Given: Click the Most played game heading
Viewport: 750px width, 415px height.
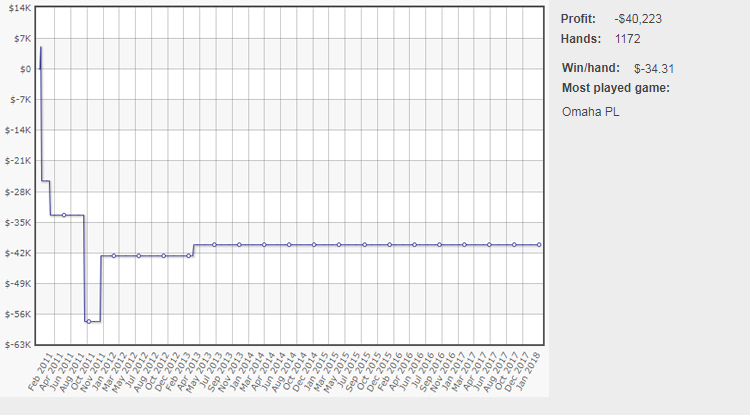Looking at the screenshot, I should tap(616, 88).
